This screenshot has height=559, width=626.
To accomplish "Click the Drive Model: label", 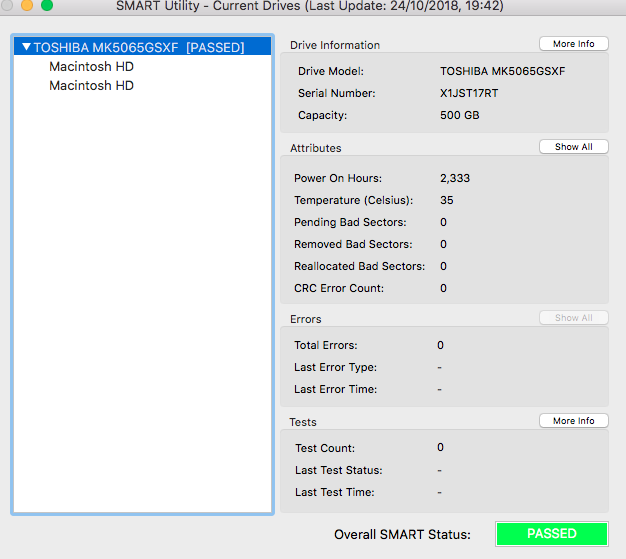I will point(331,71).
